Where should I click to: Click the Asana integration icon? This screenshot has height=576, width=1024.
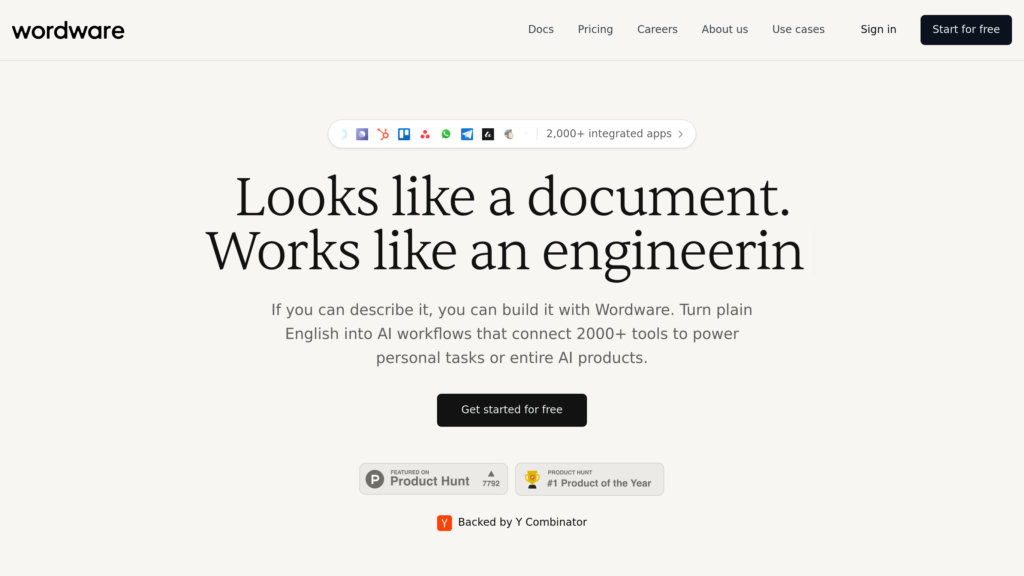(x=425, y=134)
